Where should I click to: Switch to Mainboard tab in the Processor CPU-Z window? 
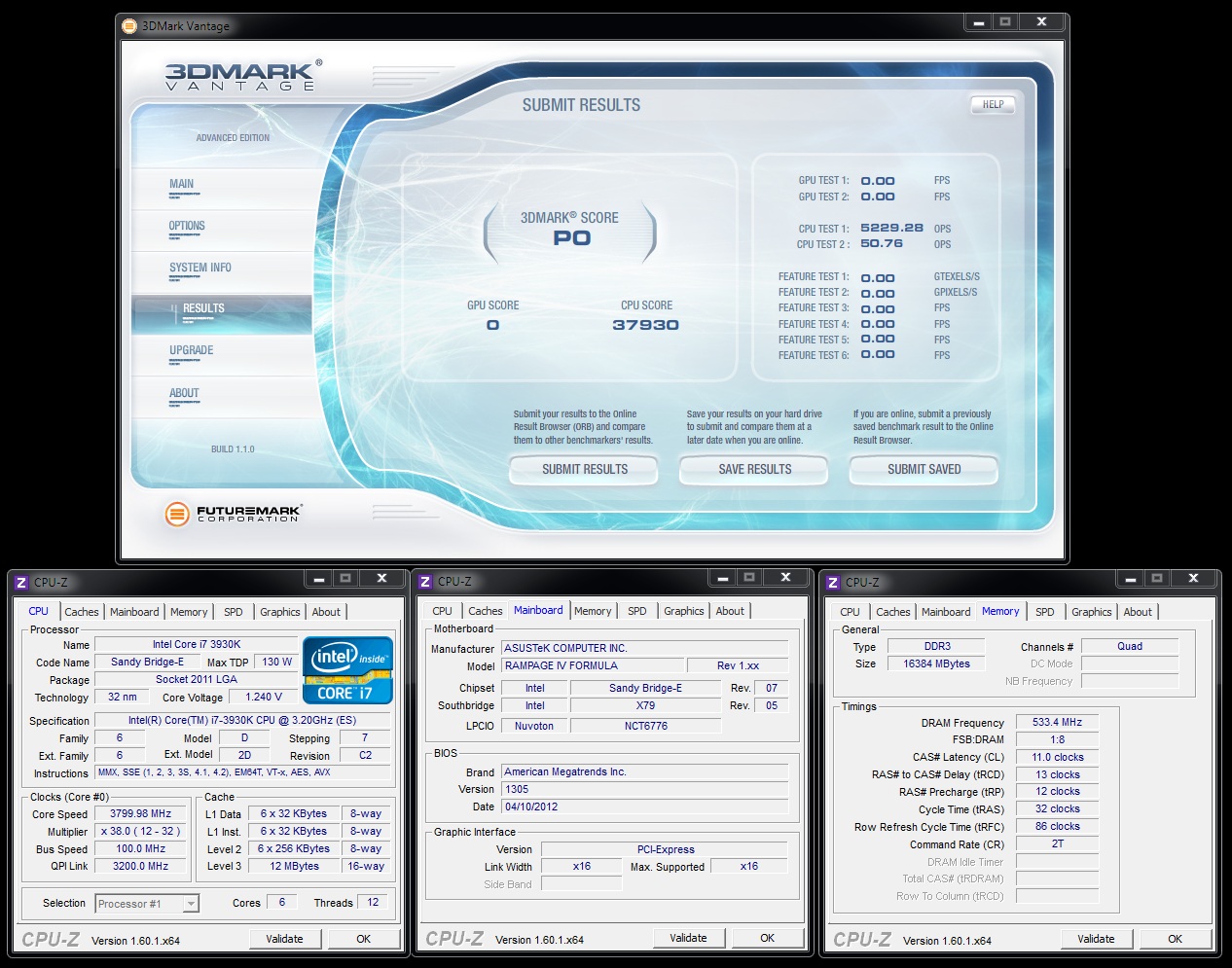click(x=134, y=612)
